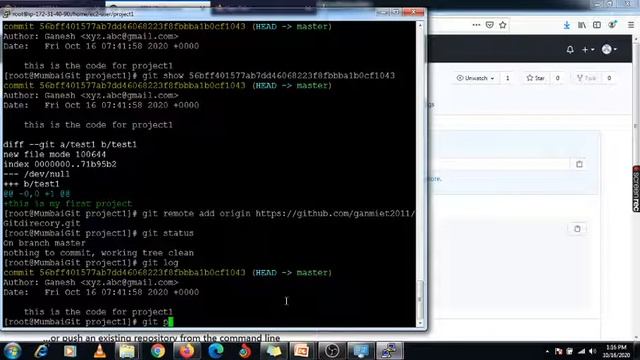Click watchers count 1 on GitHub
This screenshot has width=640, height=360.
coord(507,78)
